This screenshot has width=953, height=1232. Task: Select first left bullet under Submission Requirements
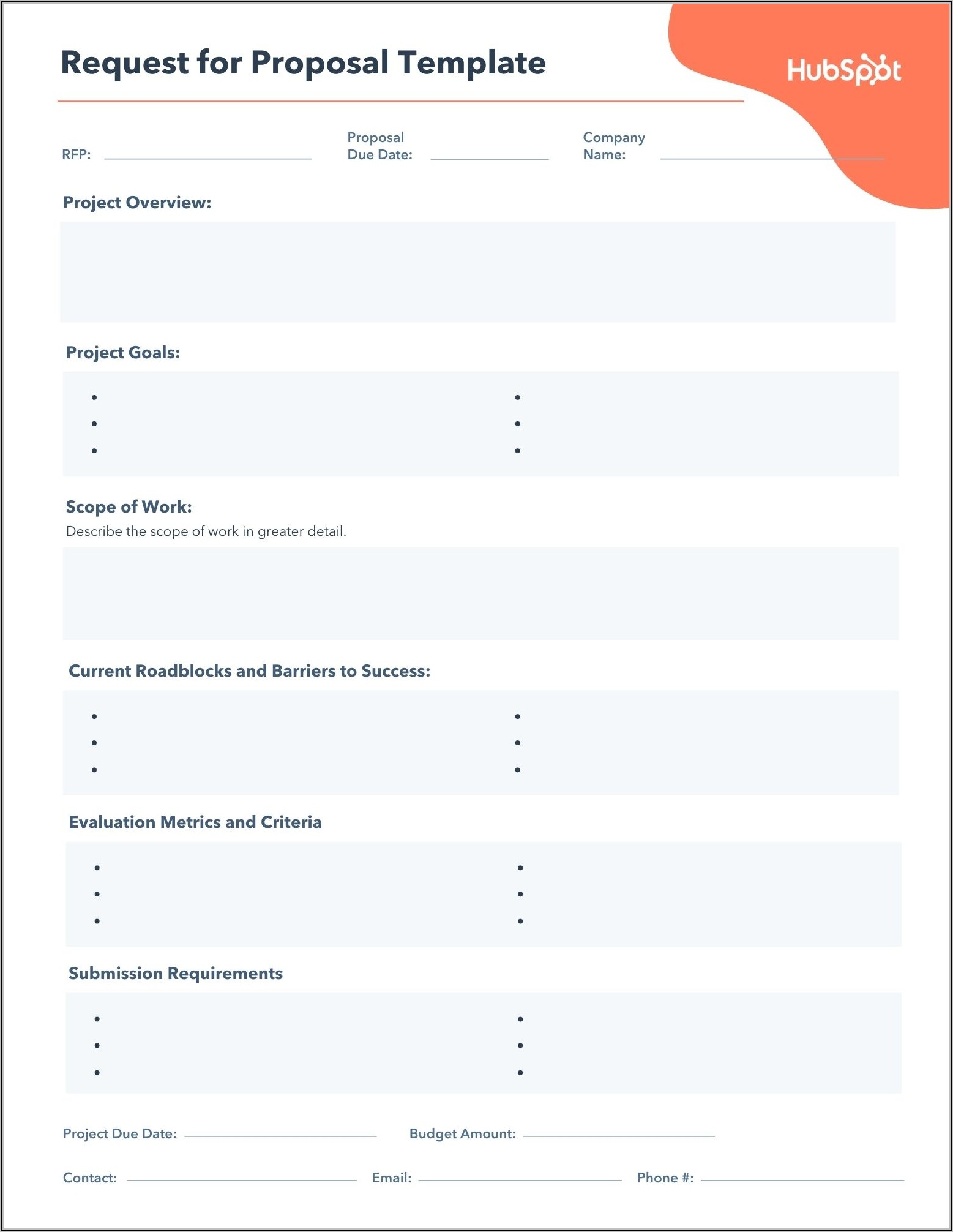coord(97,1019)
